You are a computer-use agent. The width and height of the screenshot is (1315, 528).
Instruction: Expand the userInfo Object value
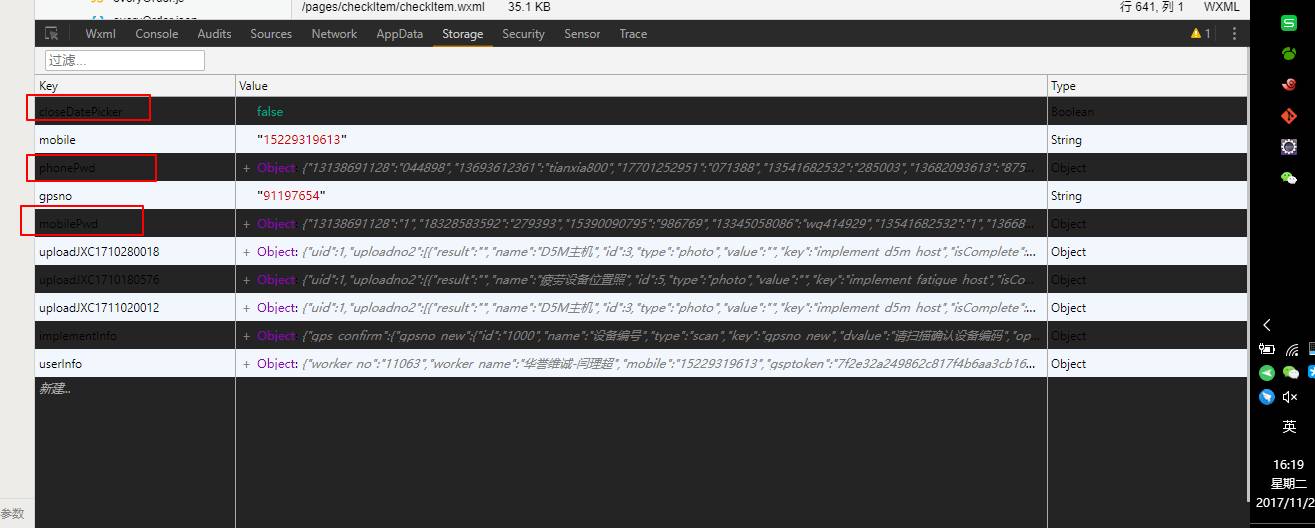[246, 364]
